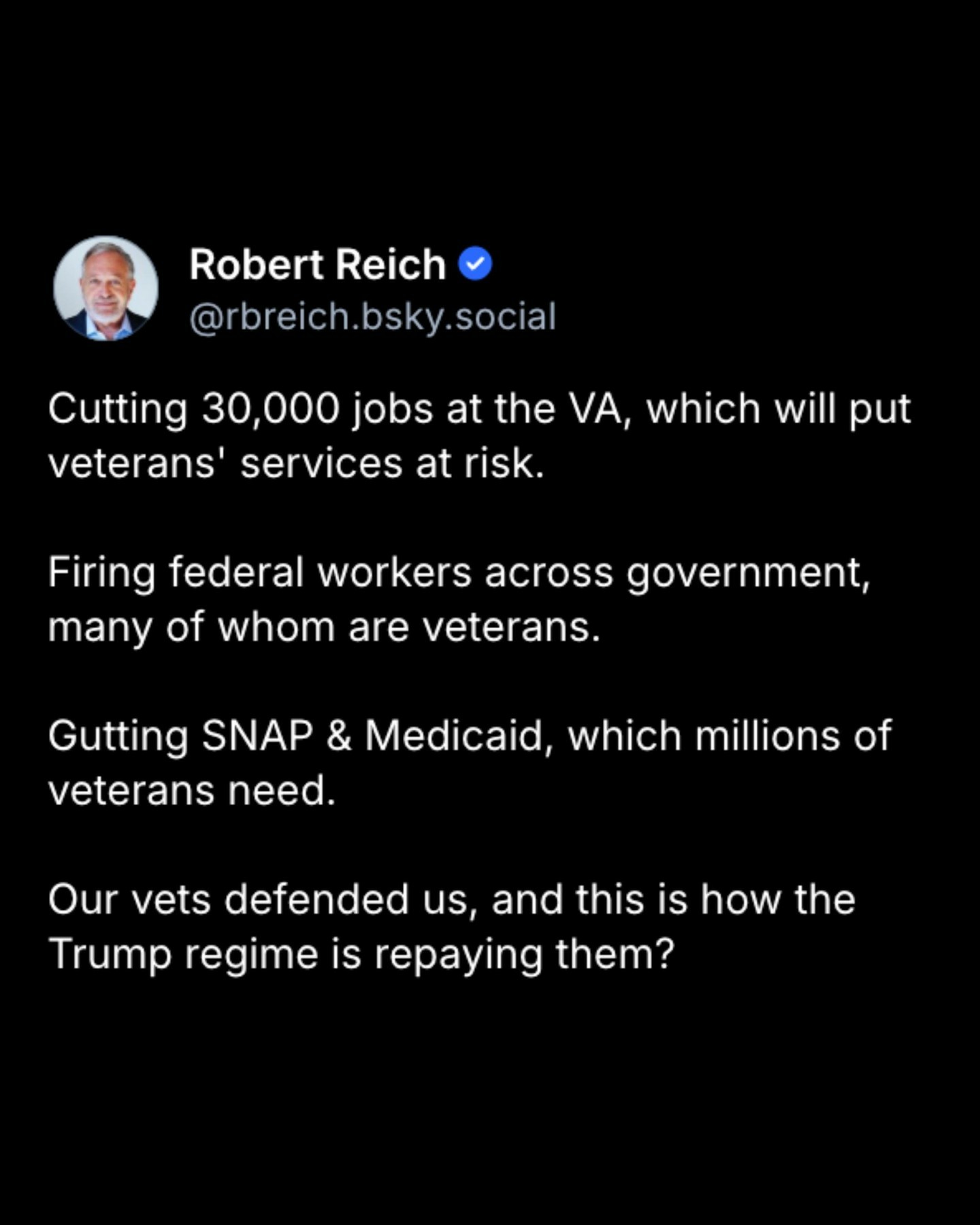Screen dimensions: 980x1225
Task: Click the words "Our vets defended us,"
Action: point(260,900)
